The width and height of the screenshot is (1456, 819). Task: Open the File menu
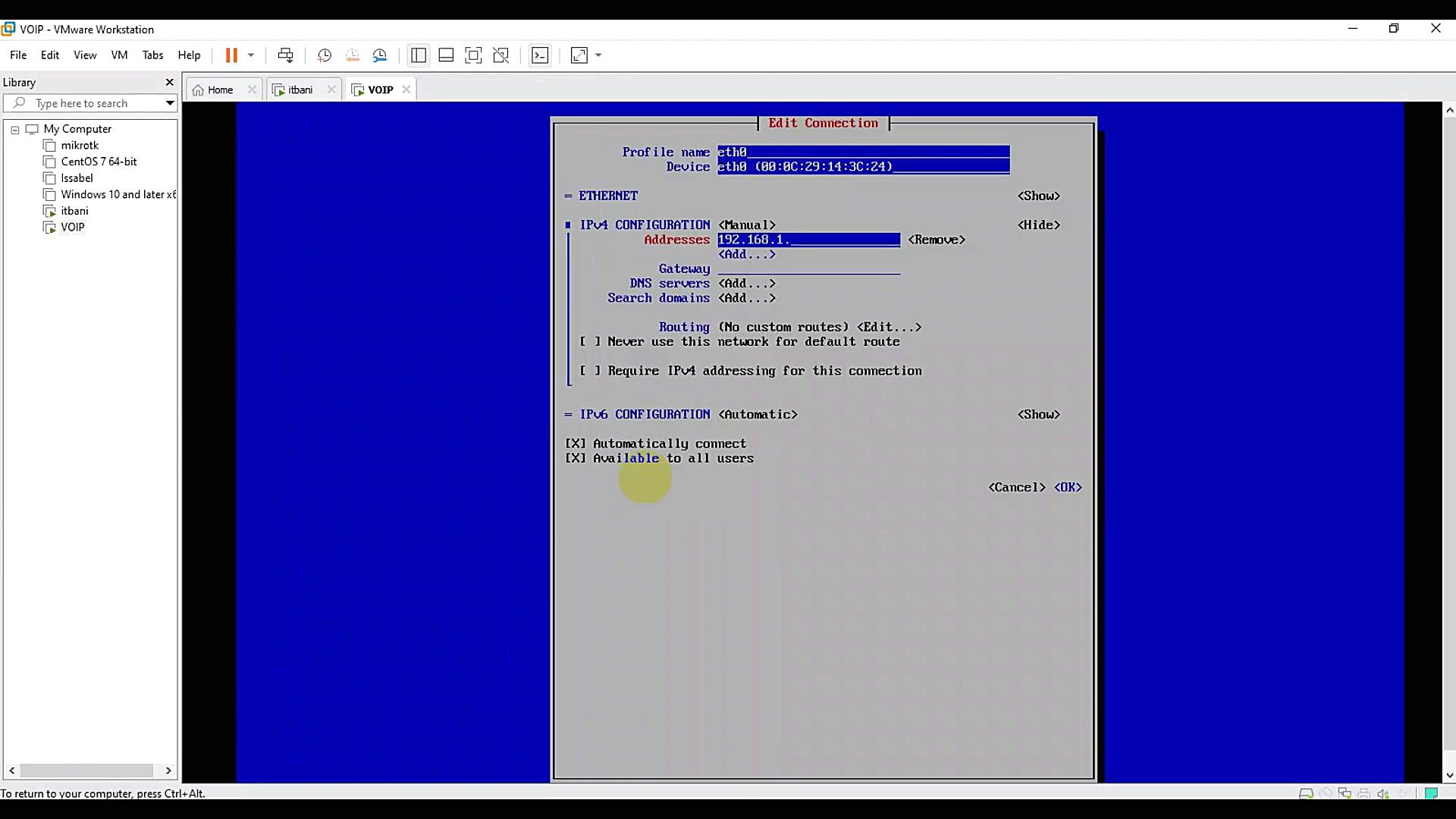[18, 55]
